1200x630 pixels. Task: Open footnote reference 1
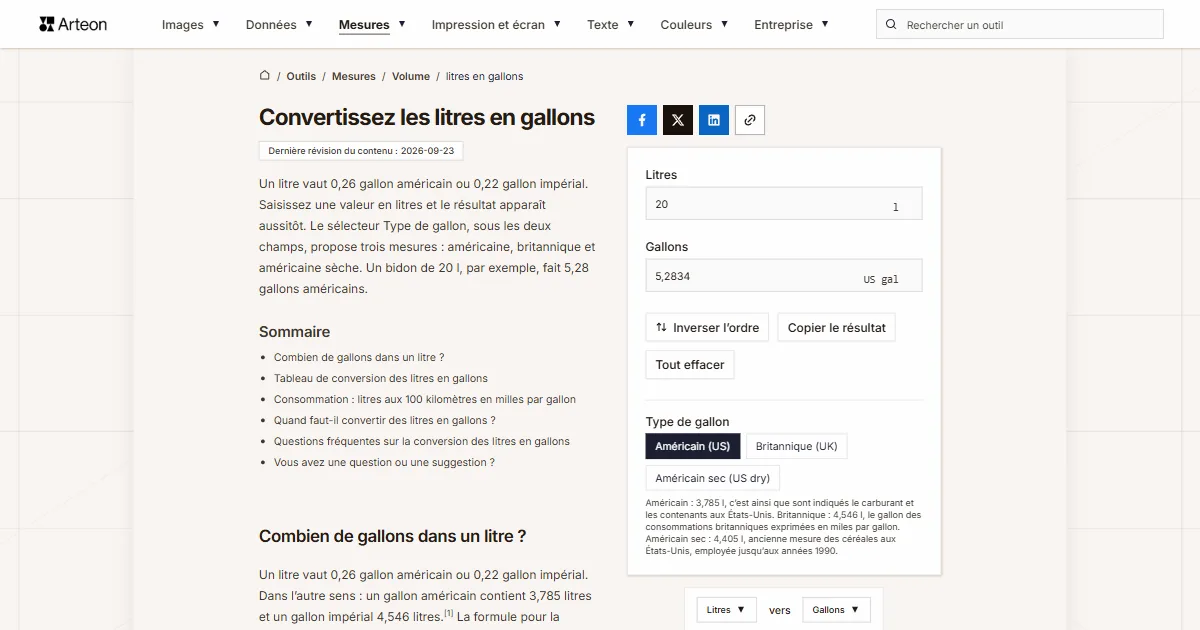pyautogui.click(x=449, y=614)
